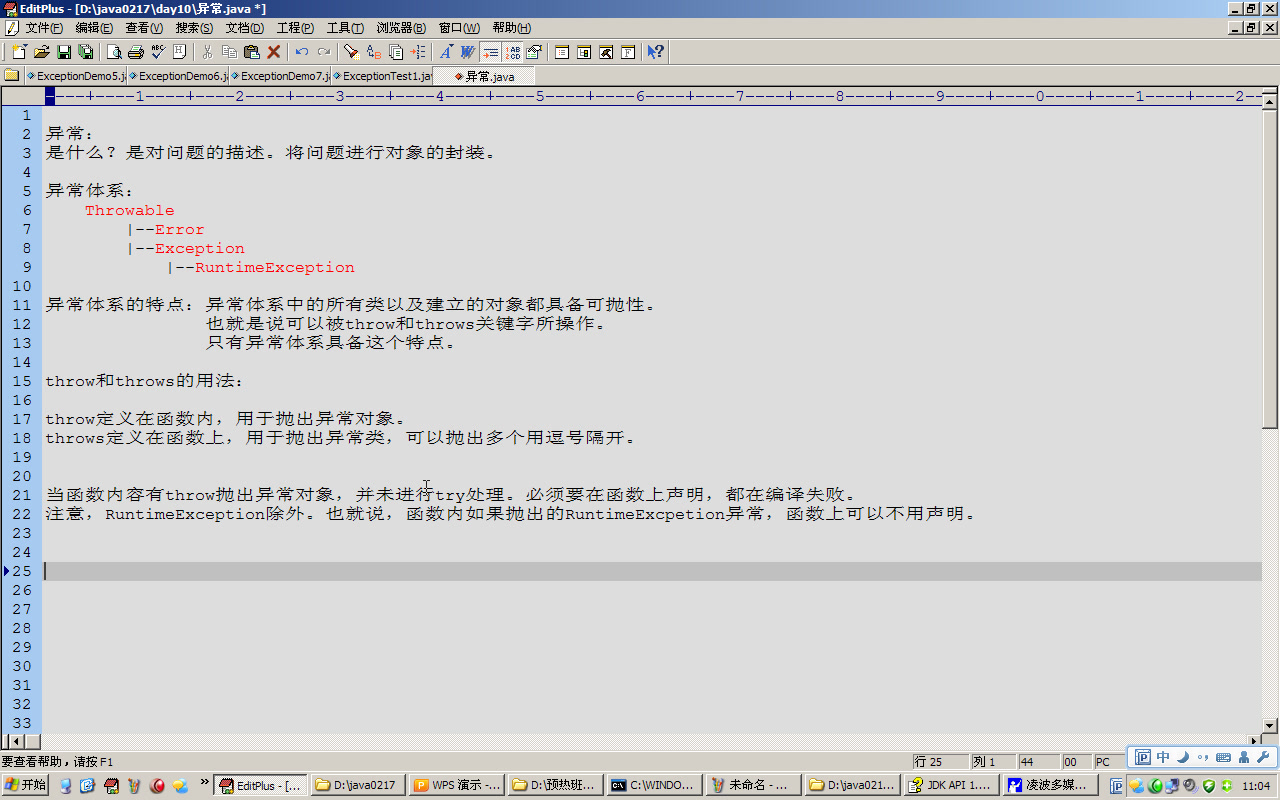Click the 中 input method language indicator
The height and width of the screenshot is (800, 1280).
tap(1163, 757)
